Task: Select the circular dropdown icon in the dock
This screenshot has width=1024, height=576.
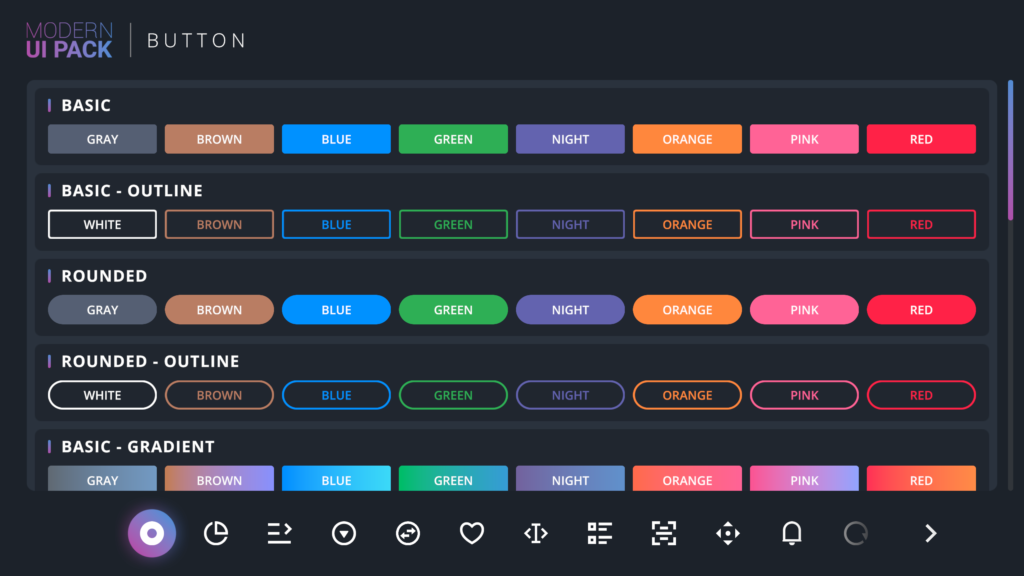Action: coord(344,533)
